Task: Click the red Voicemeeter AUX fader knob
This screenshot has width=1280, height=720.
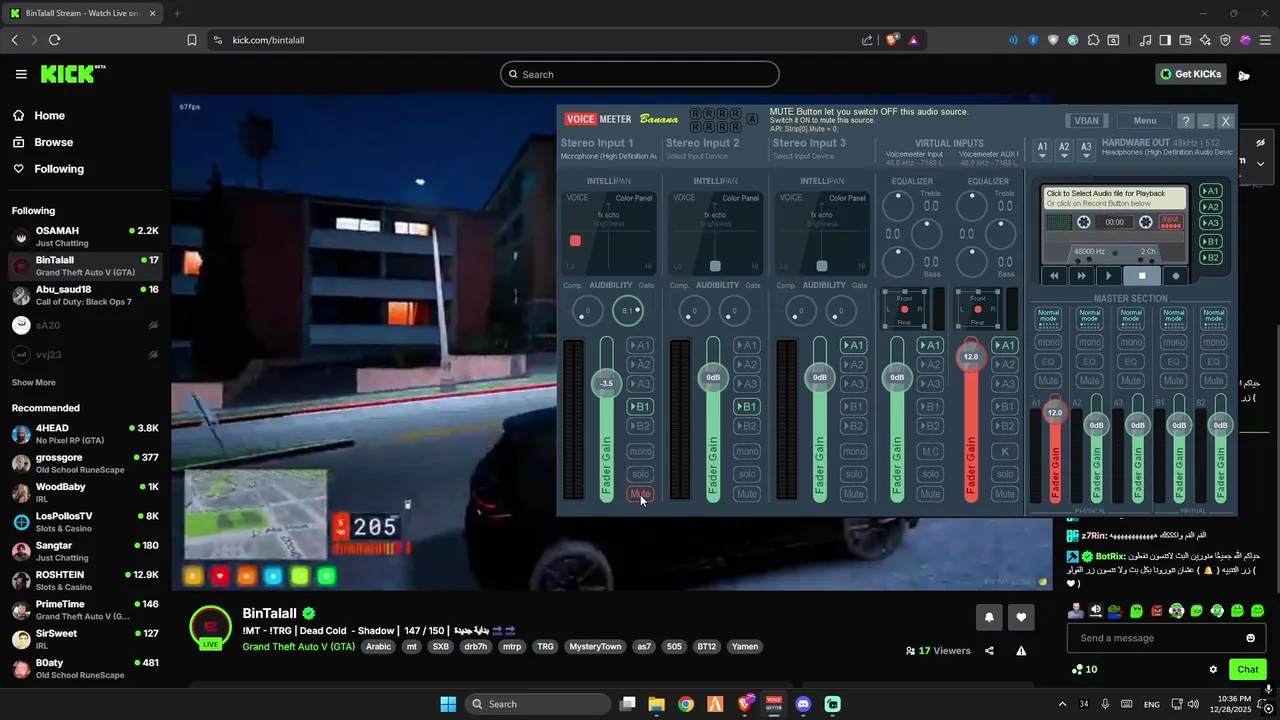Action: click(x=970, y=356)
